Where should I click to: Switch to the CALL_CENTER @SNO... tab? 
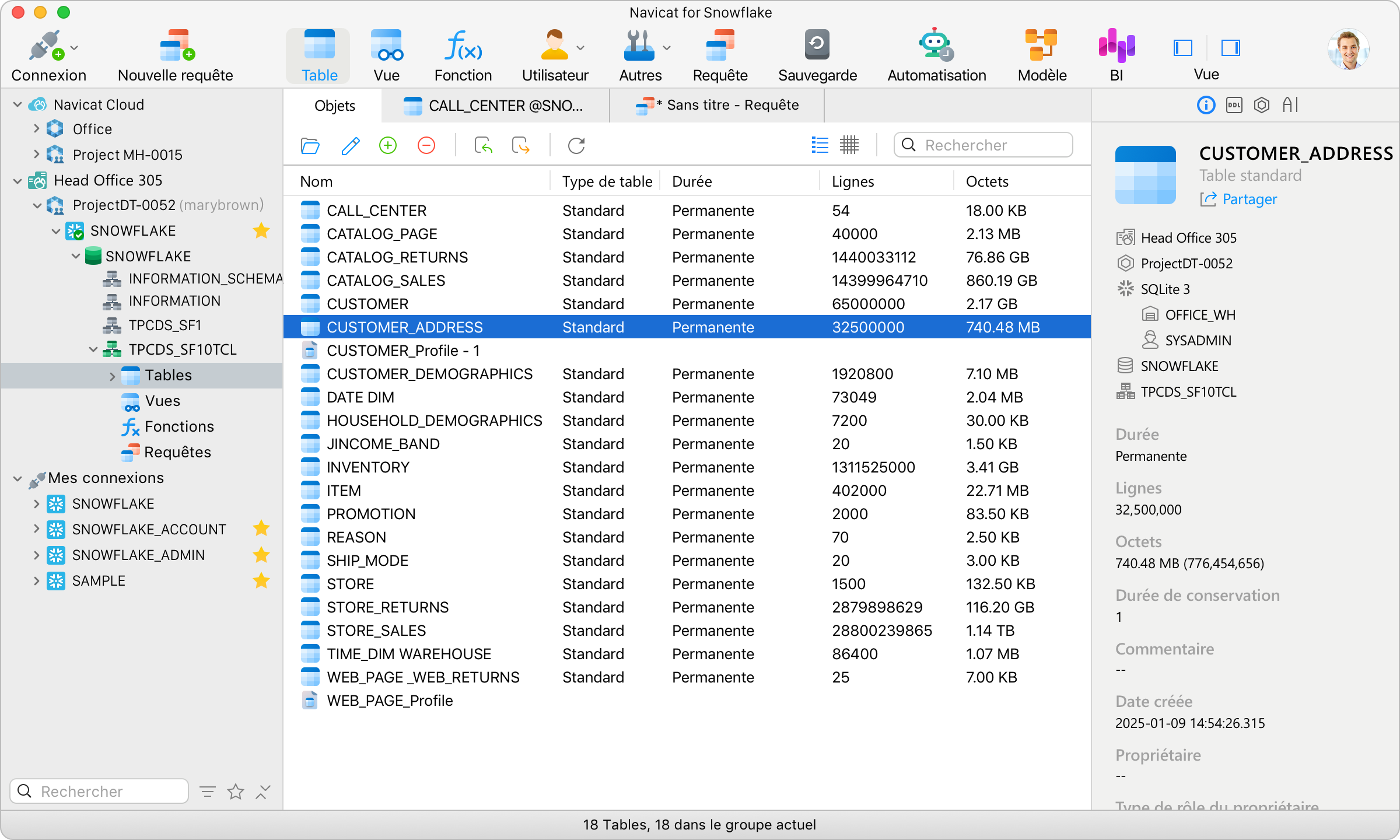coord(495,106)
